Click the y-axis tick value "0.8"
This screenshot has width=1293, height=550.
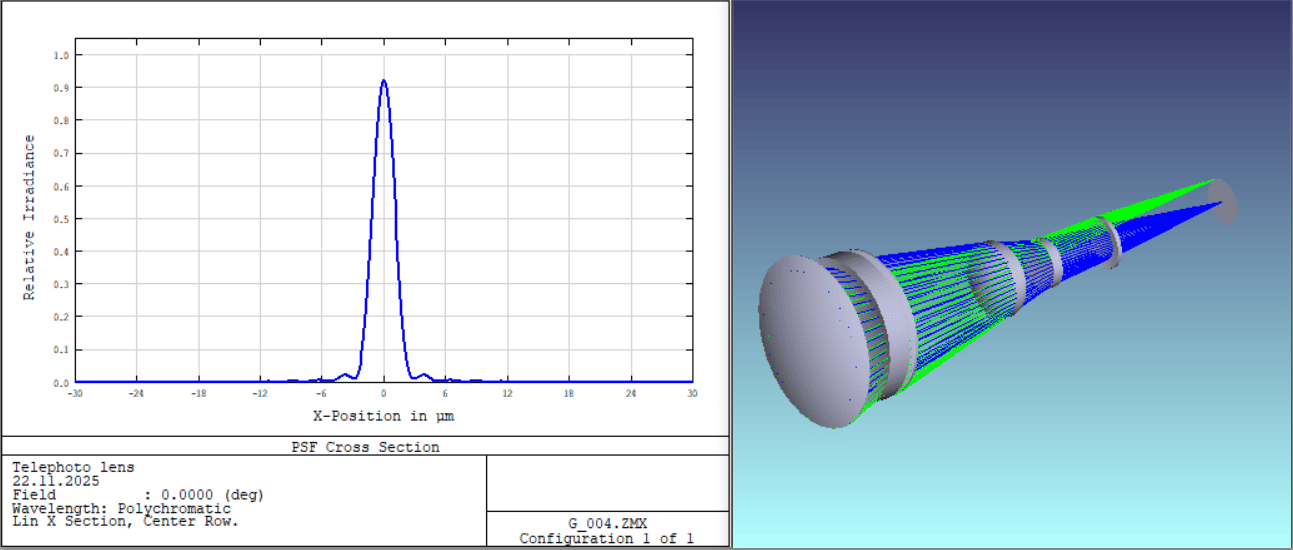[61, 121]
